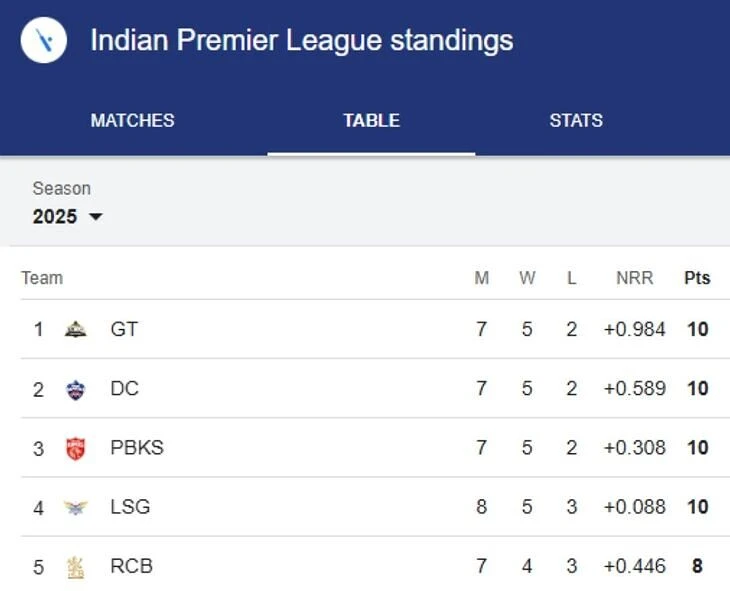730x591 pixels.
Task: Open the RCB team name
Action: tap(131, 566)
